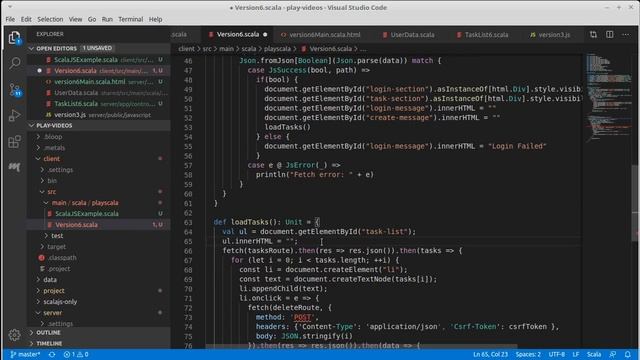Open the Edit menu

tap(26, 19)
